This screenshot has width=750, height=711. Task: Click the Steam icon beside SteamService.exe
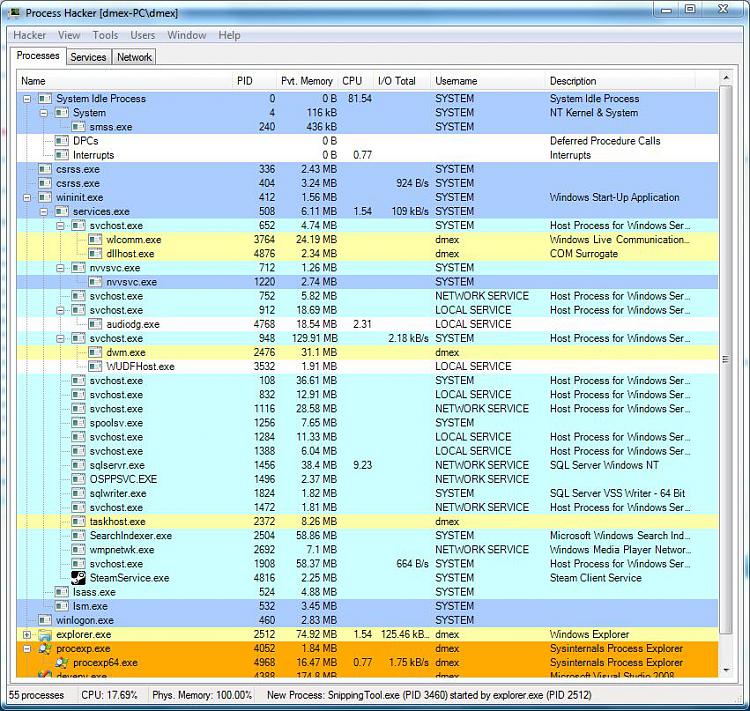[x=78, y=578]
